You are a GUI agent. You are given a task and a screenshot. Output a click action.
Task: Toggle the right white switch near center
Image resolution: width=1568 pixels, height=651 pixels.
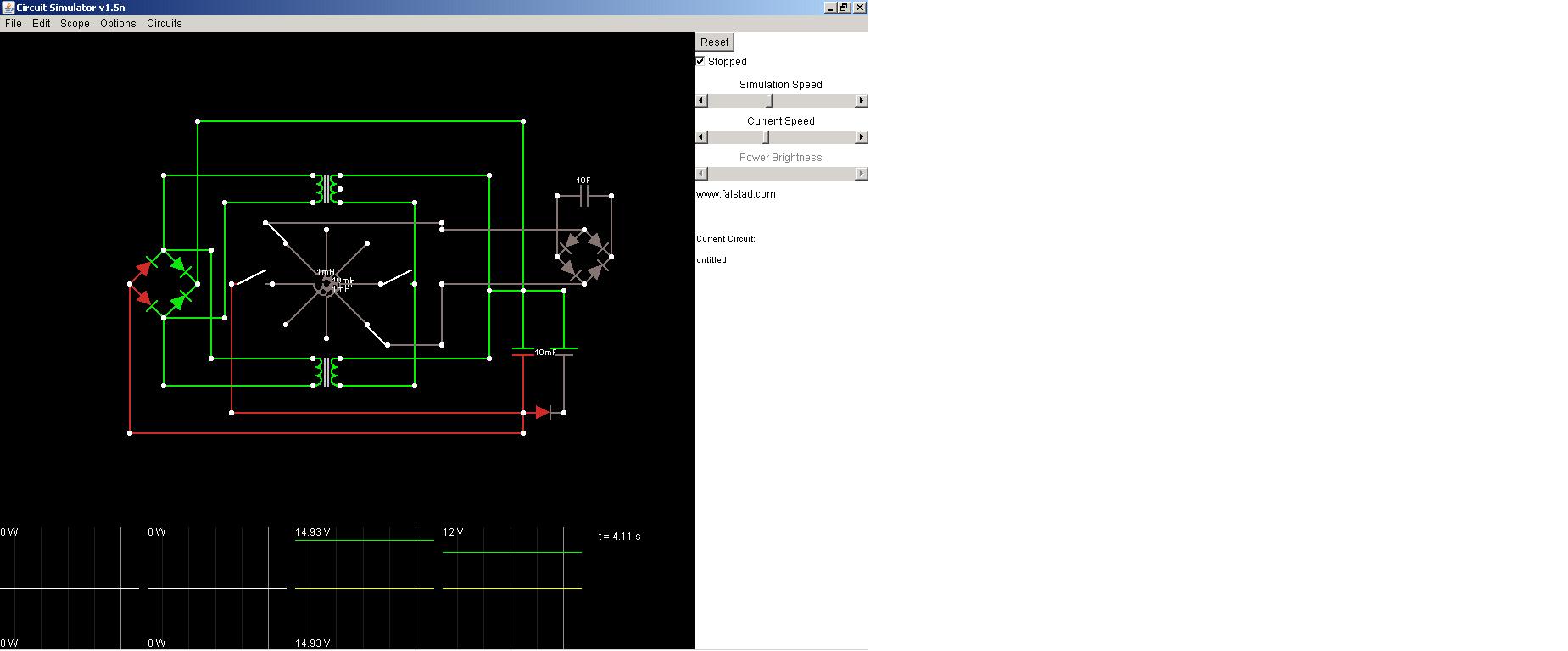(397, 277)
